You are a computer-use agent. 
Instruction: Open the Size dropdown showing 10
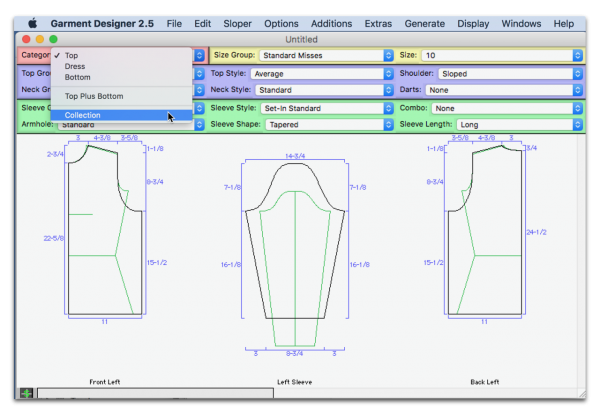pyautogui.click(x=502, y=55)
